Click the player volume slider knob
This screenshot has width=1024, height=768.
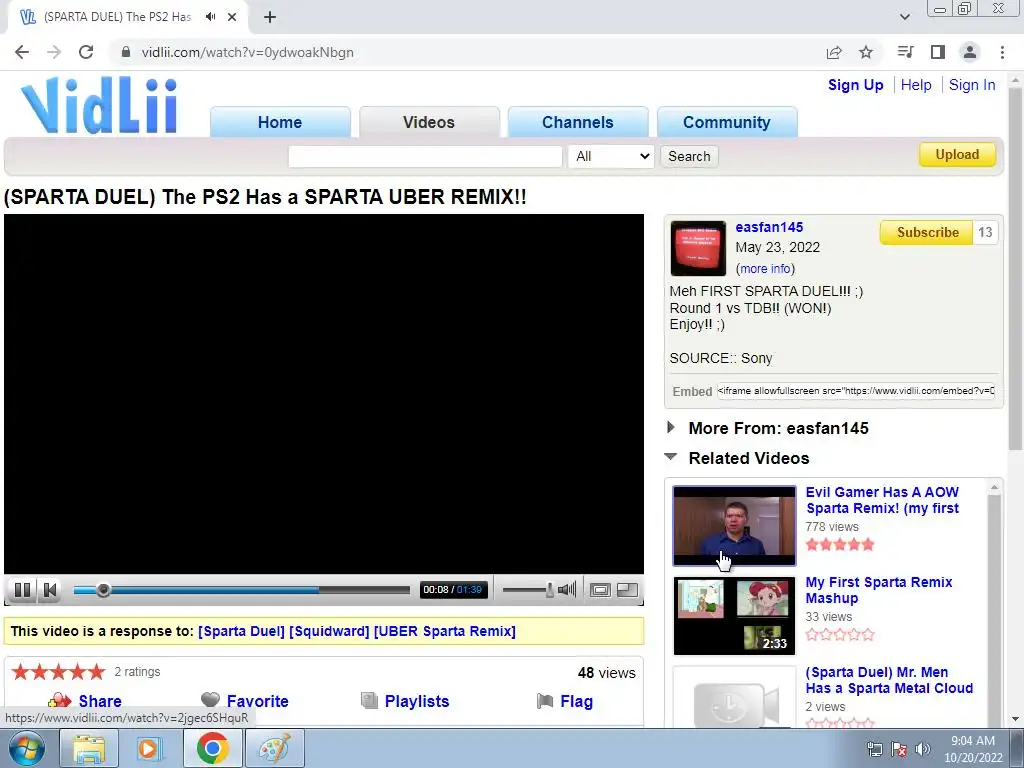pos(550,590)
